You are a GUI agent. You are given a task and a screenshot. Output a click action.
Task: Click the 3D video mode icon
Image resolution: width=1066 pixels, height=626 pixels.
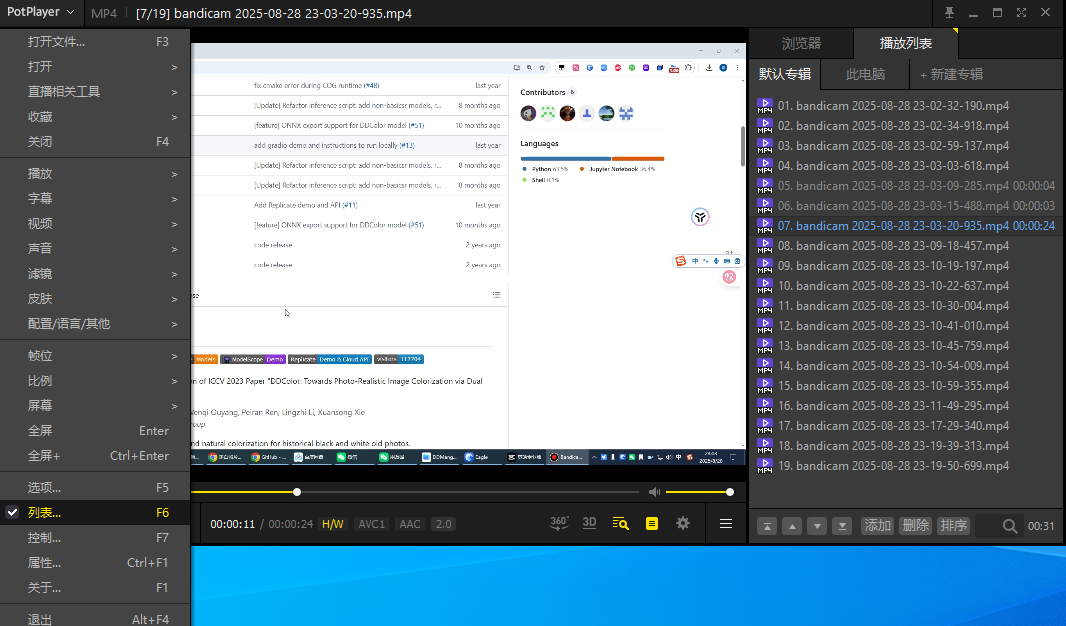coord(590,523)
